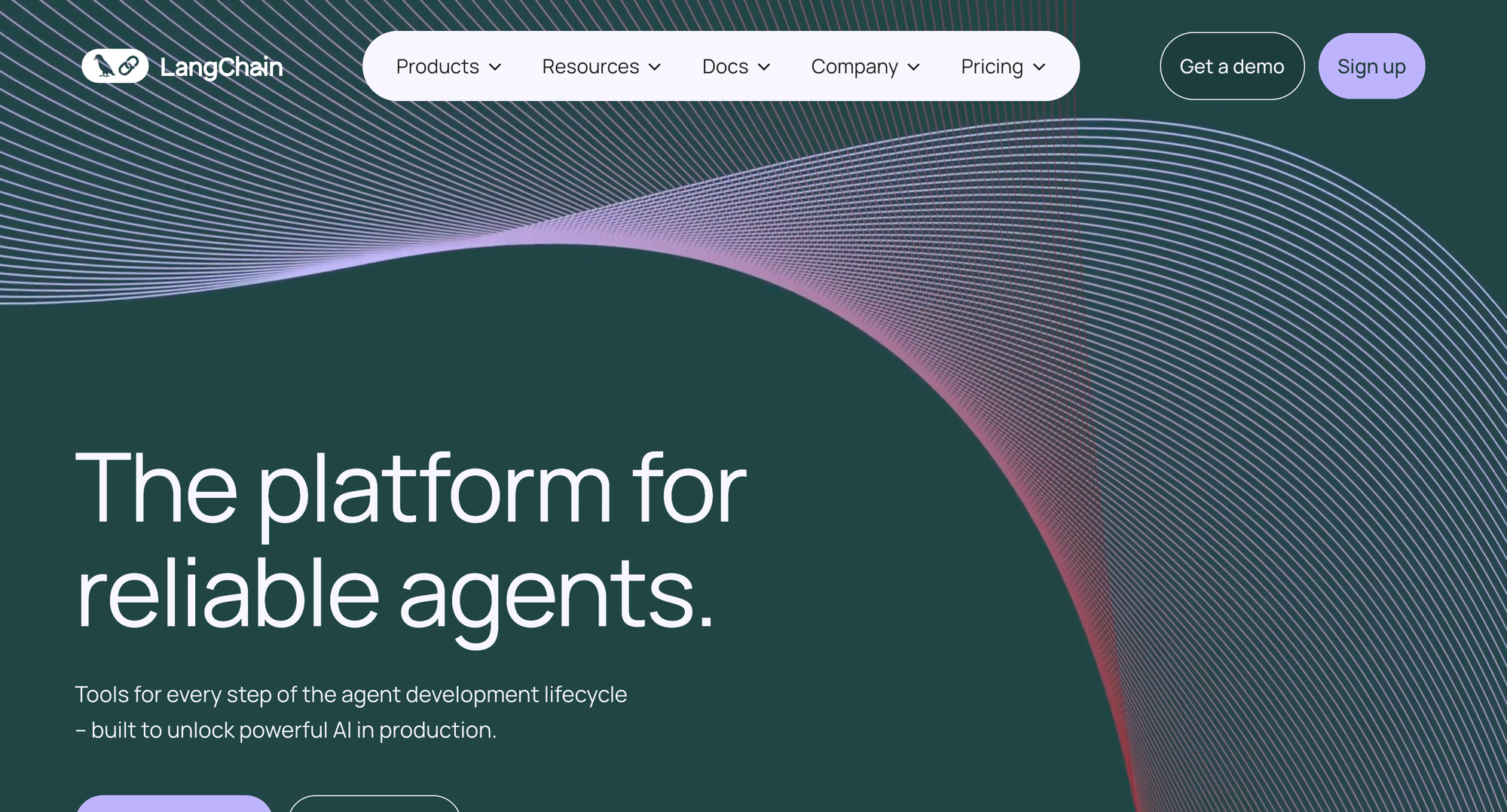1507x812 pixels.
Task: Click the Get a demo button
Action: pyautogui.click(x=1232, y=66)
